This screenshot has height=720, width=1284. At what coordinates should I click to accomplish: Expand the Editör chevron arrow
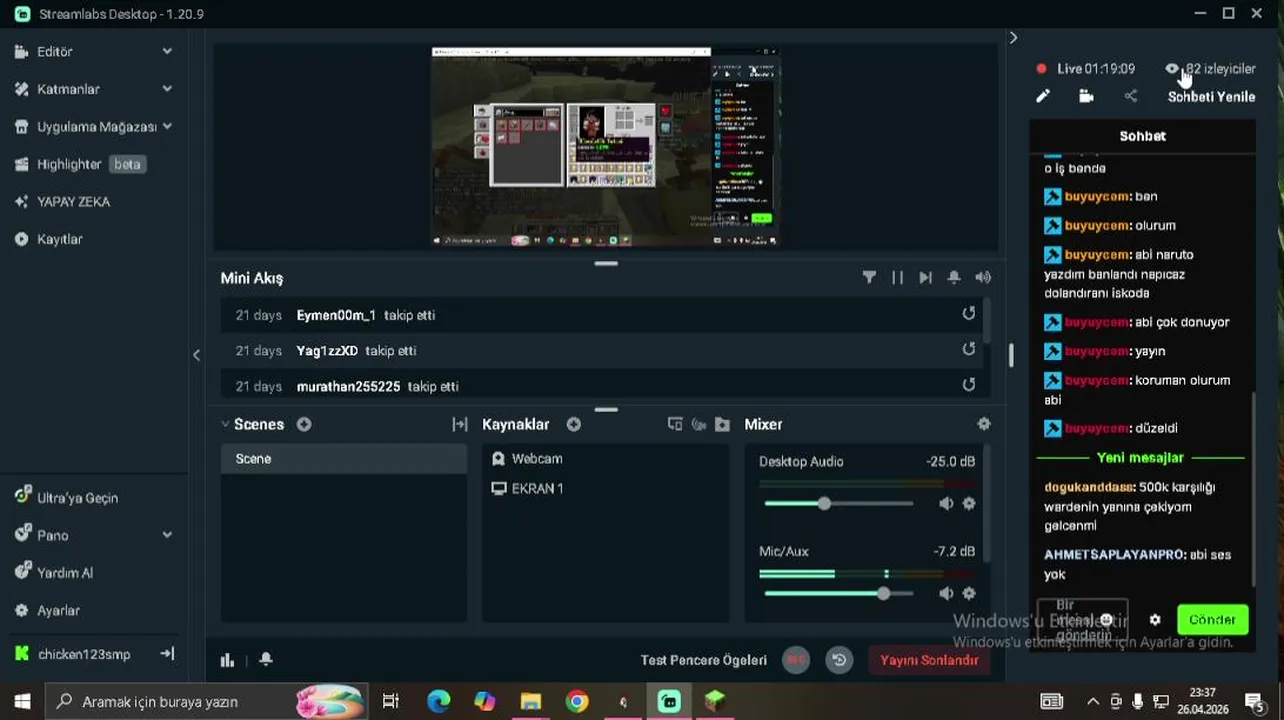tap(167, 51)
